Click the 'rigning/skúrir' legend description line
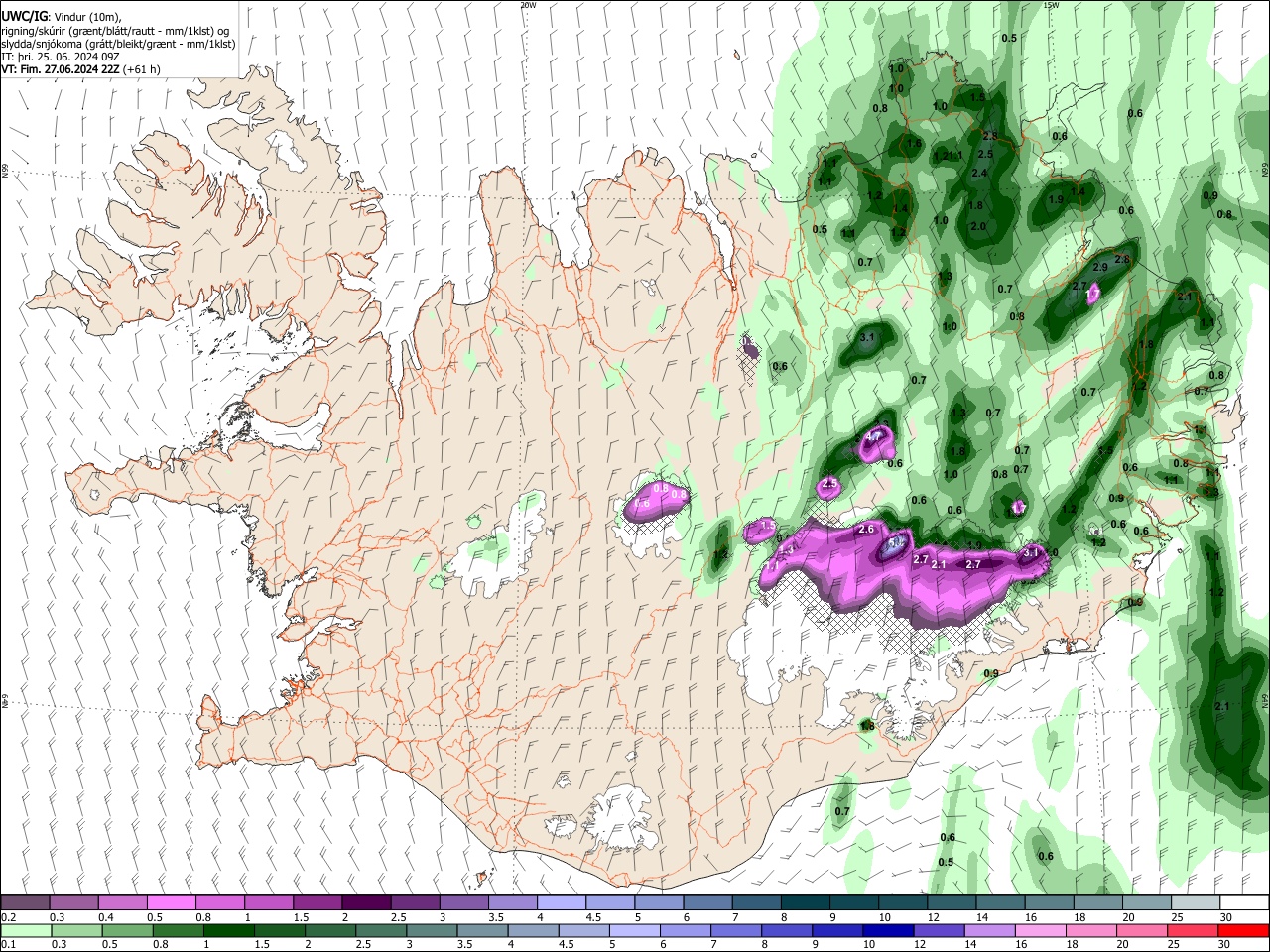The image size is (1270, 952). click(115, 30)
